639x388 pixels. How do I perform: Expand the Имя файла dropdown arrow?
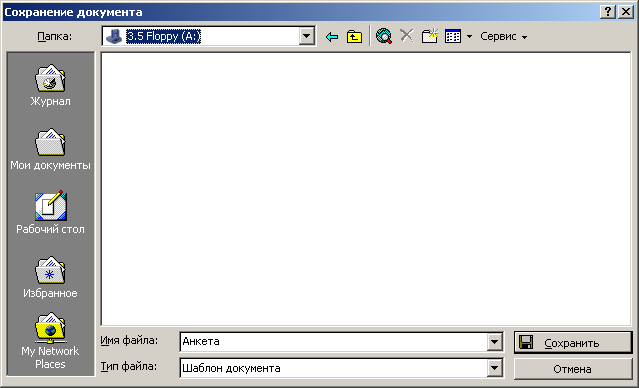coord(494,342)
